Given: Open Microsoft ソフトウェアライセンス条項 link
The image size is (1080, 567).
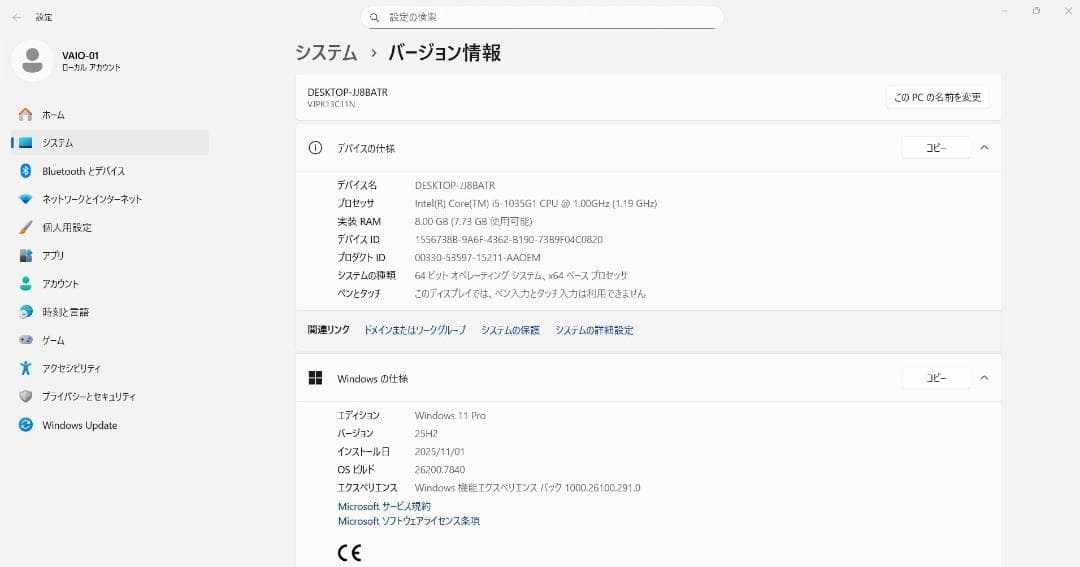Looking at the screenshot, I should click(408, 522).
